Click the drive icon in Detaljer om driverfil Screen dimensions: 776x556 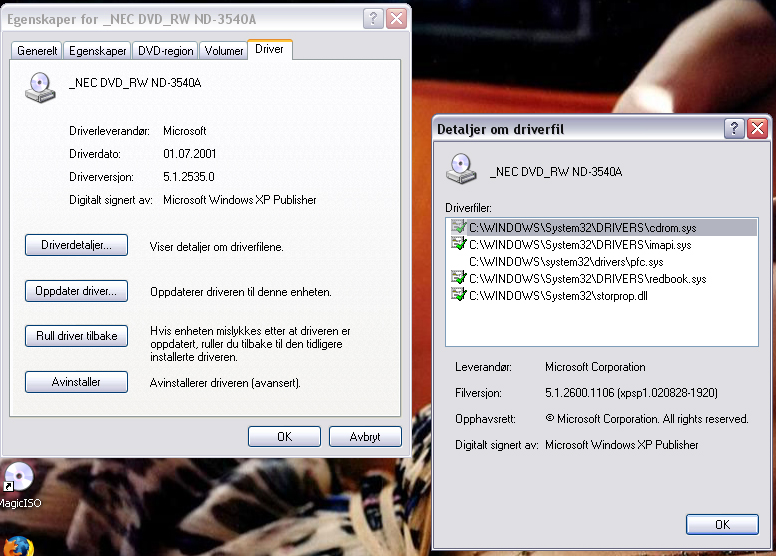click(461, 169)
